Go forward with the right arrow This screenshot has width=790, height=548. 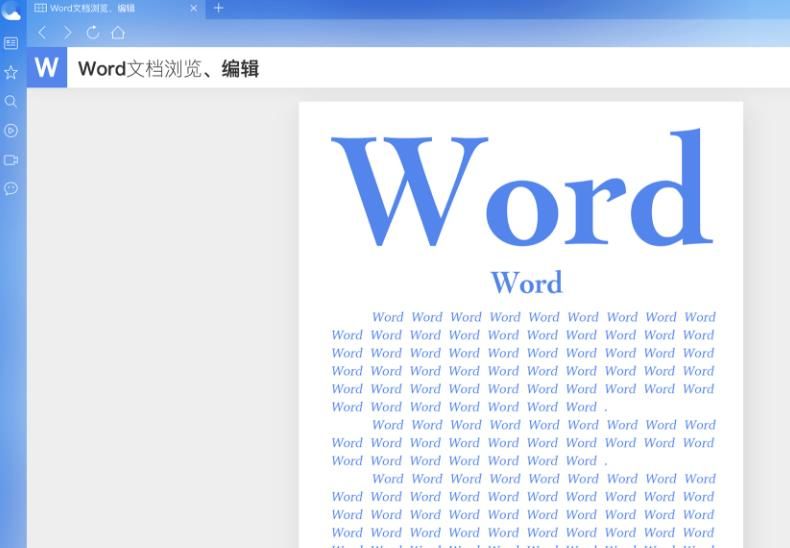(68, 33)
